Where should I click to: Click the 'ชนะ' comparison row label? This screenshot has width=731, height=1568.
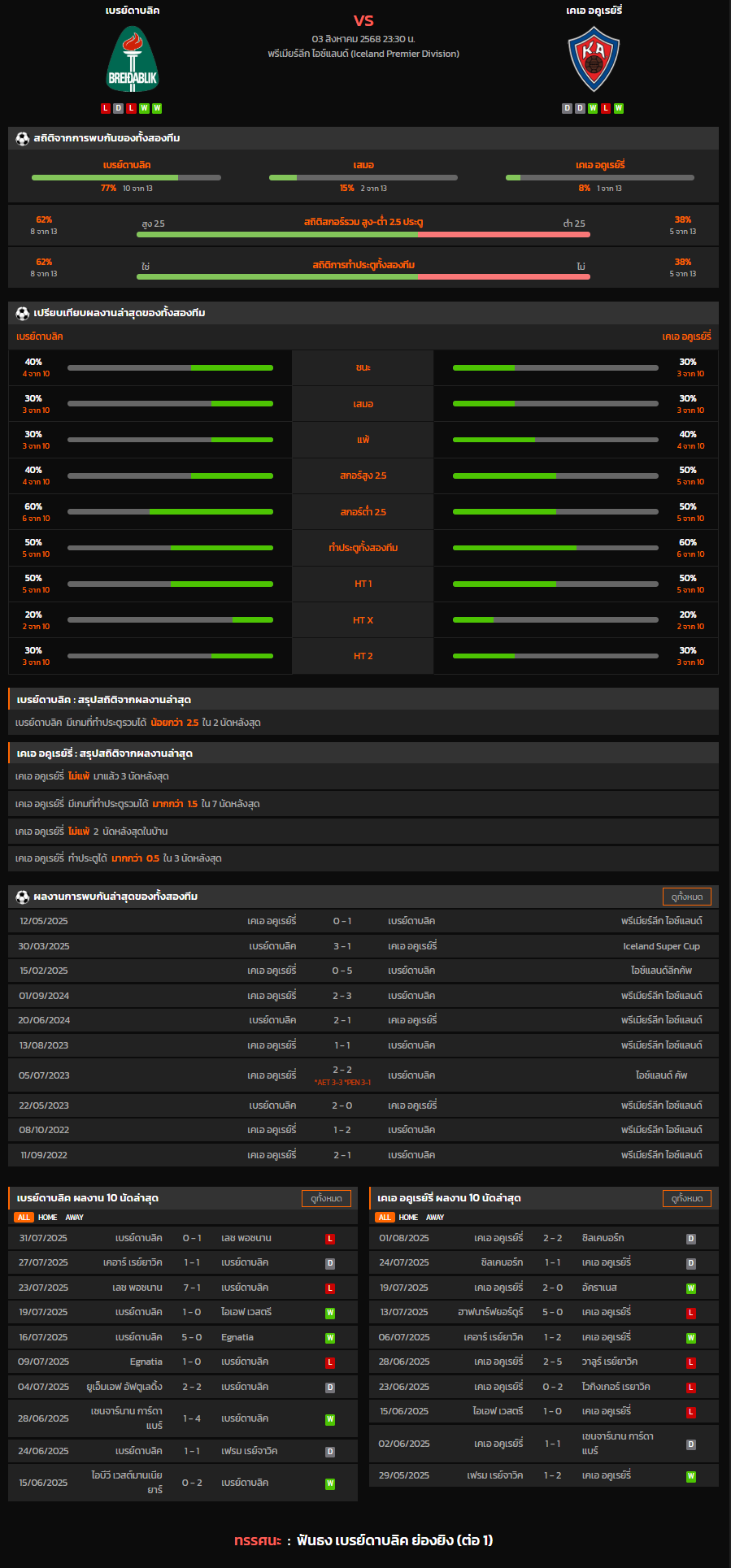[x=363, y=367]
